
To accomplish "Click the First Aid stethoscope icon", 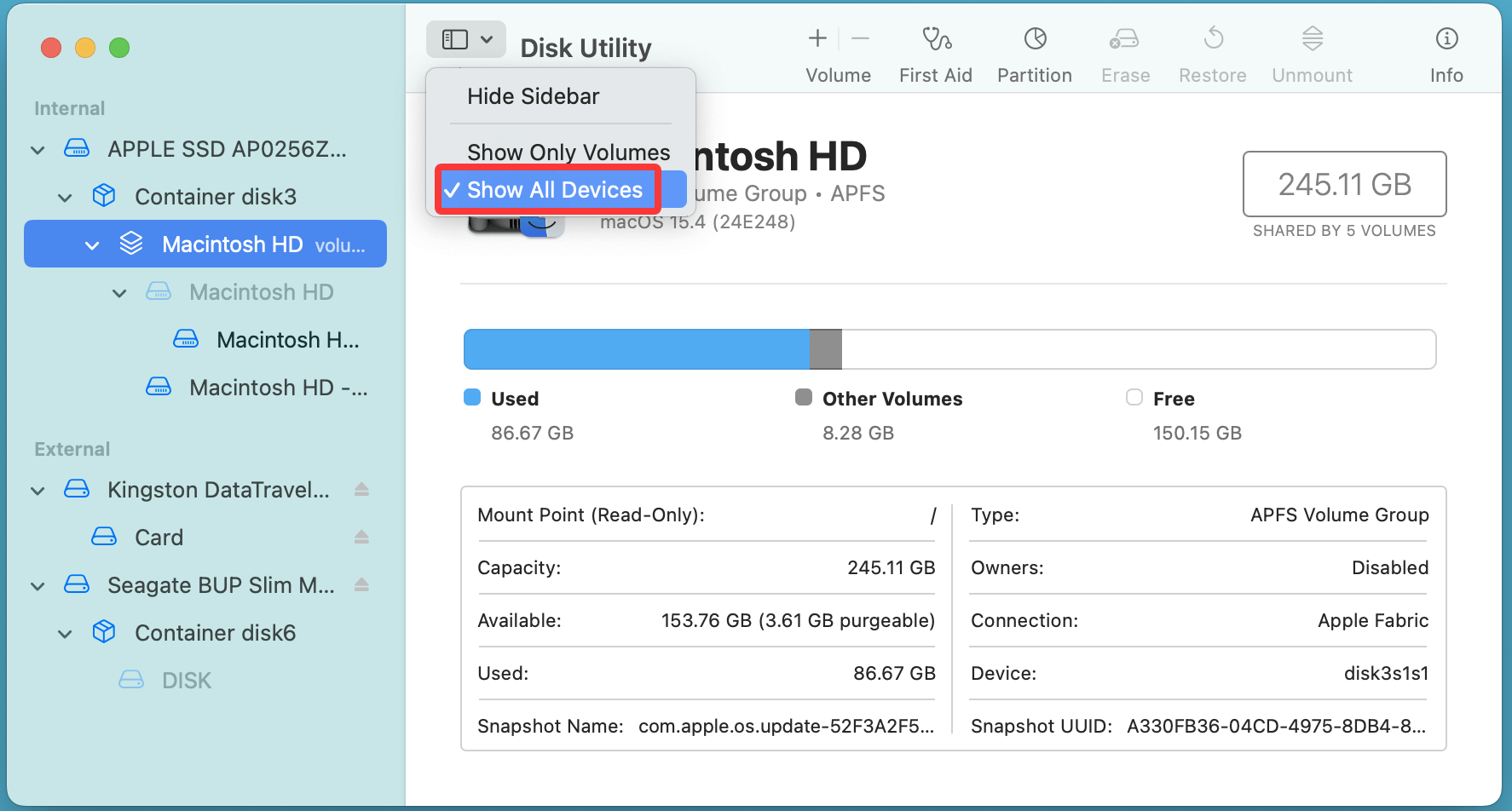I will (936, 39).
